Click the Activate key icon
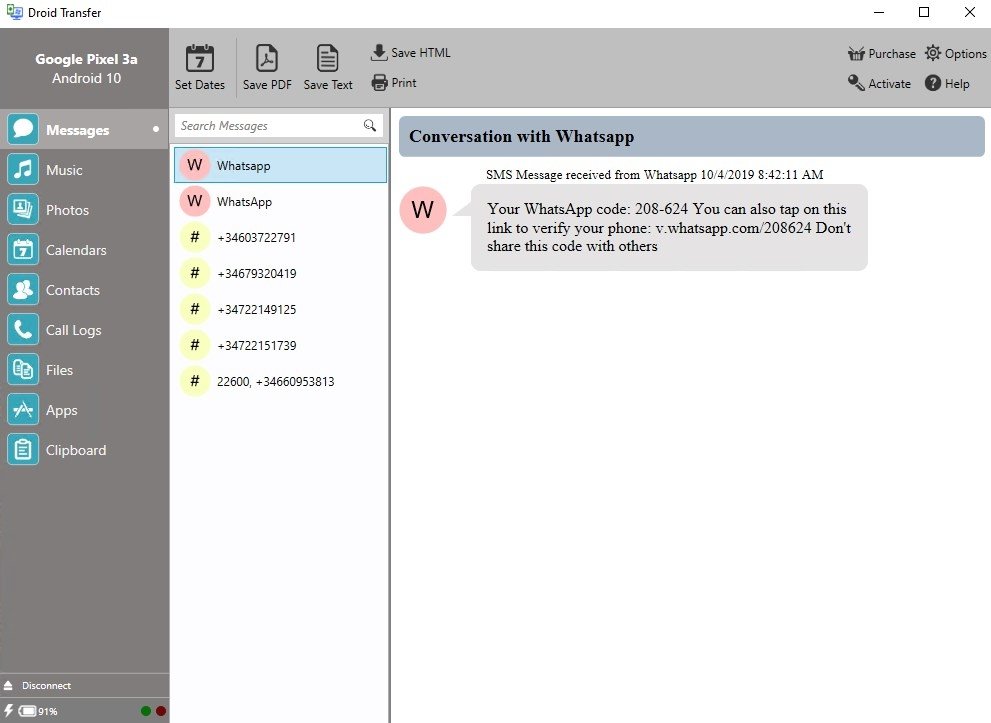The width and height of the screenshot is (991, 723). tap(856, 83)
